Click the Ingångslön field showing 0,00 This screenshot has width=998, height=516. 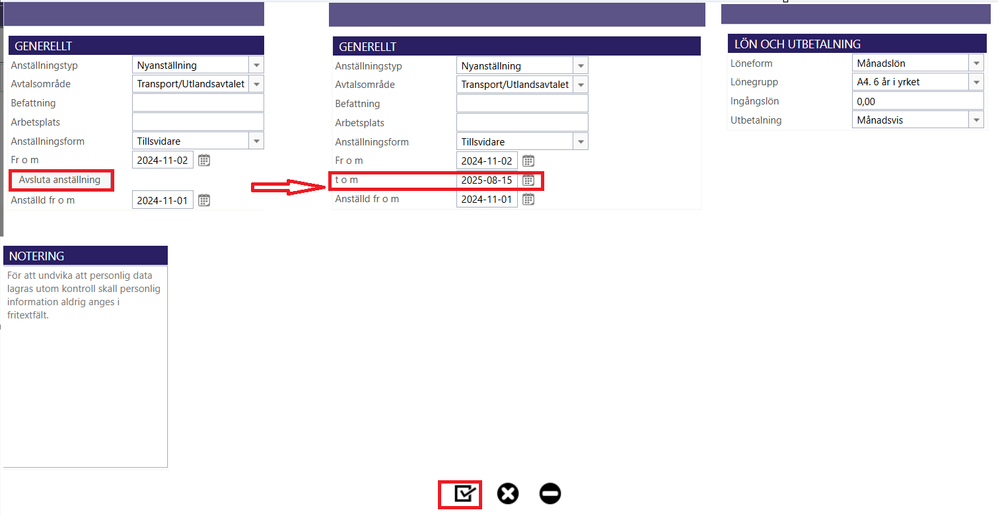pyautogui.click(x=918, y=101)
